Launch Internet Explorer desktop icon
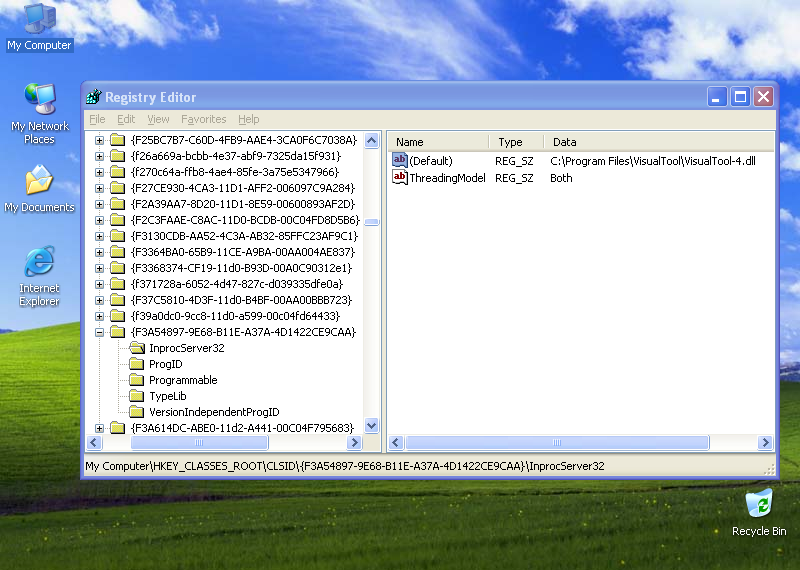The height and width of the screenshot is (570, 800). point(39,276)
